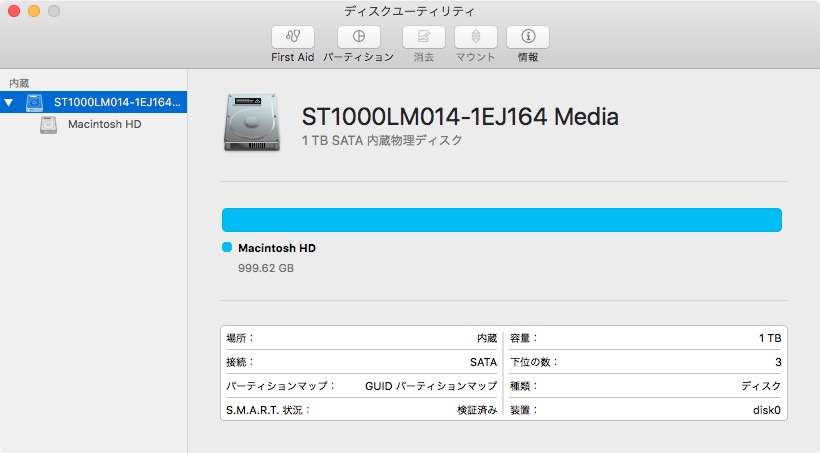
Task: Click the ST1000LM014 drive icon in sidebar
Action: click(35, 102)
